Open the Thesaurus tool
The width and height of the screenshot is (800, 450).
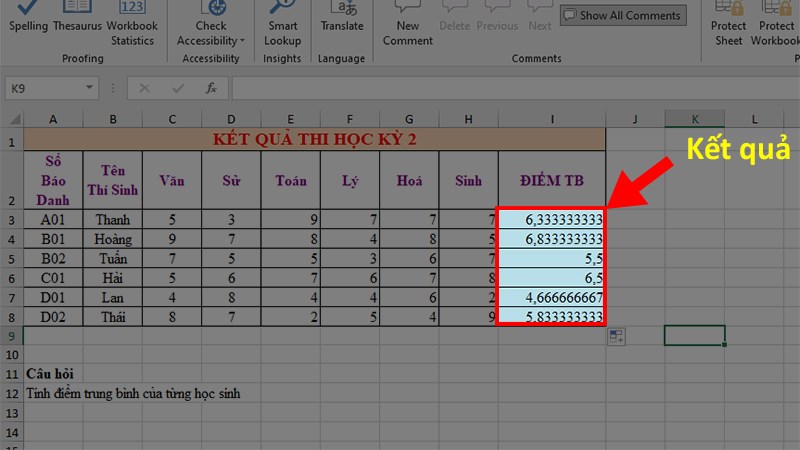(x=77, y=24)
